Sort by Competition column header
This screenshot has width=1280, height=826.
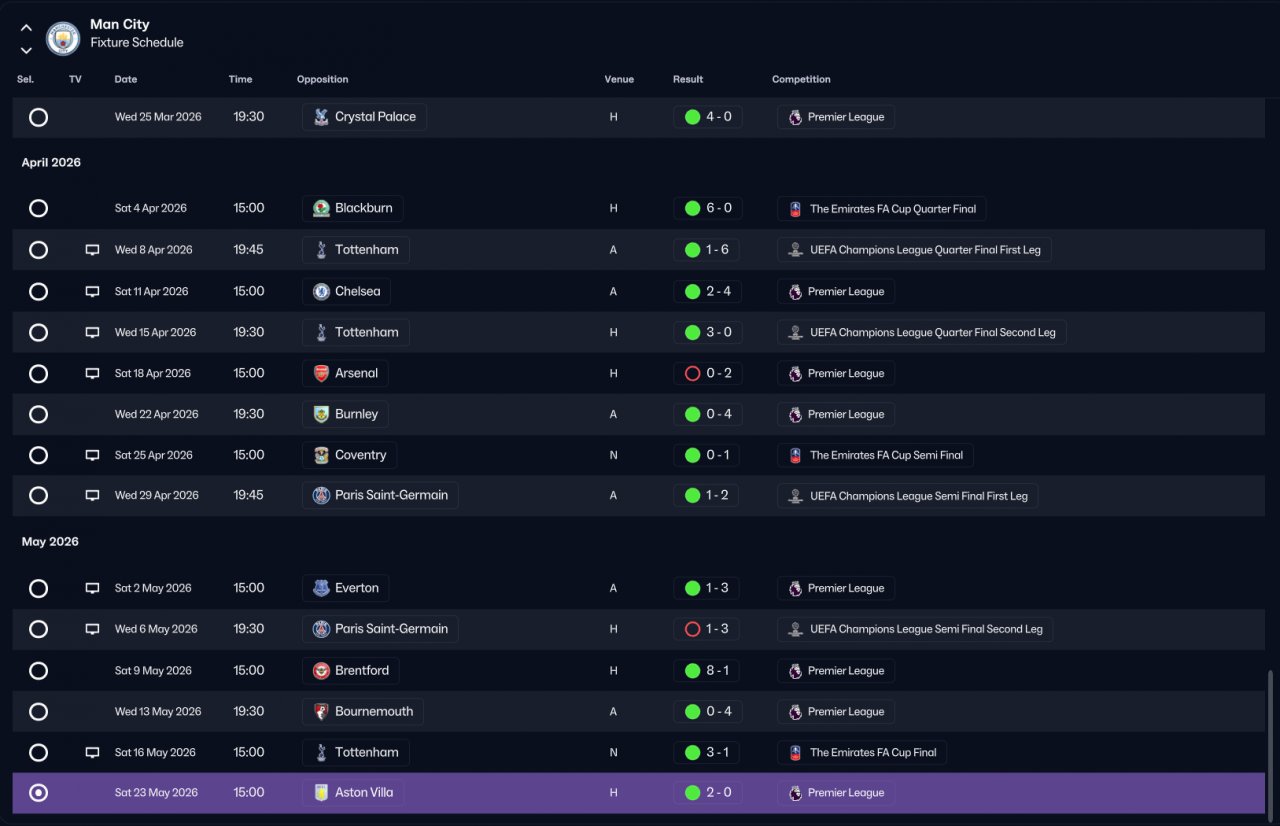coord(801,79)
